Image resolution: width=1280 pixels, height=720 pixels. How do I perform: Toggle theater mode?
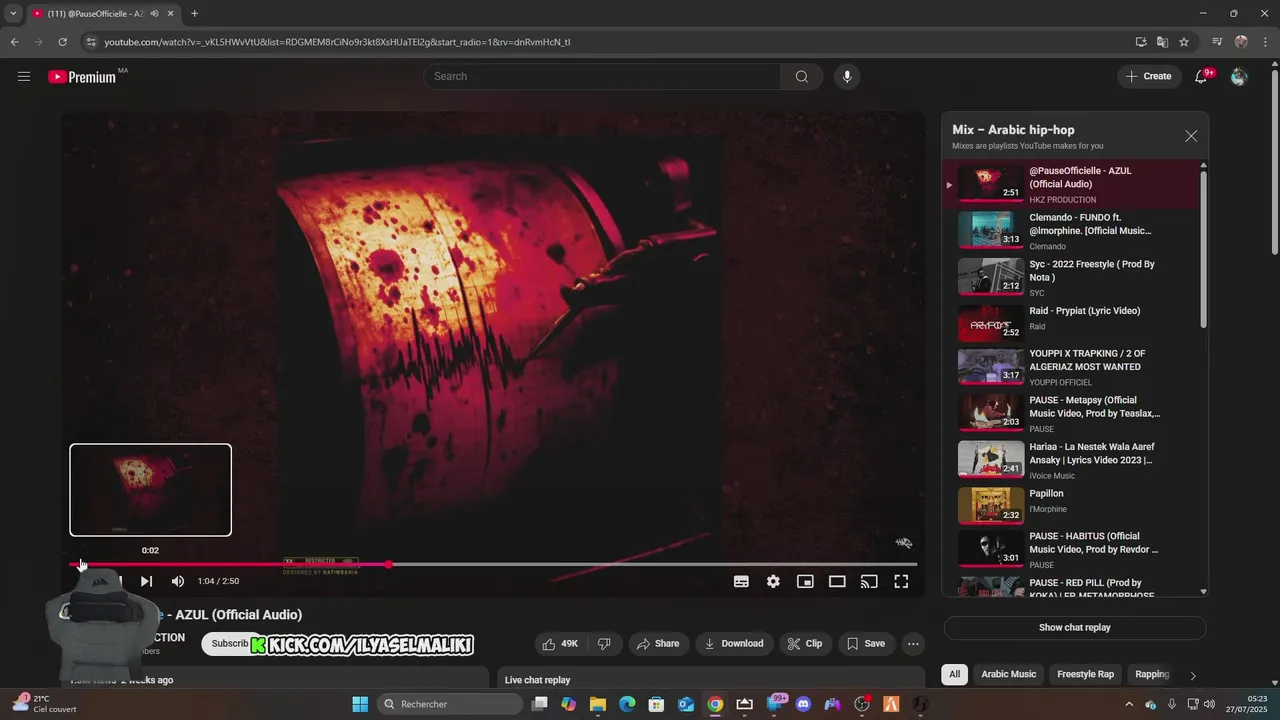click(x=837, y=581)
